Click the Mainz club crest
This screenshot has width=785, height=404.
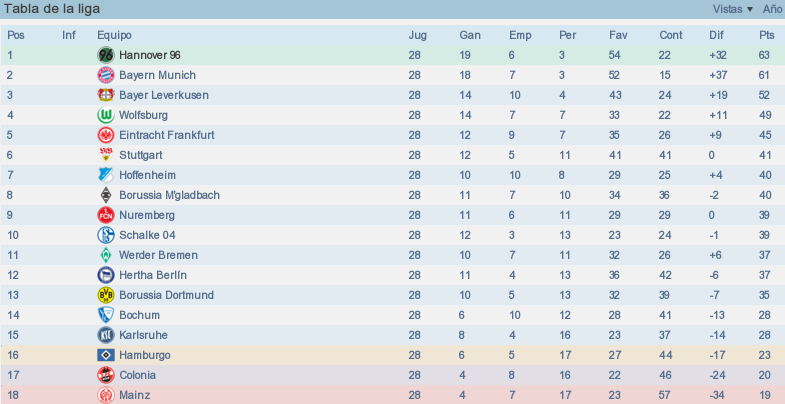tap(106, 395)
